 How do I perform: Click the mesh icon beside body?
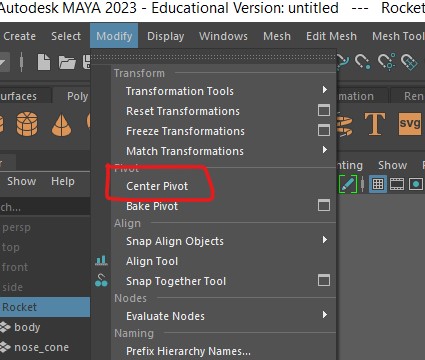[x=5, y=327]
